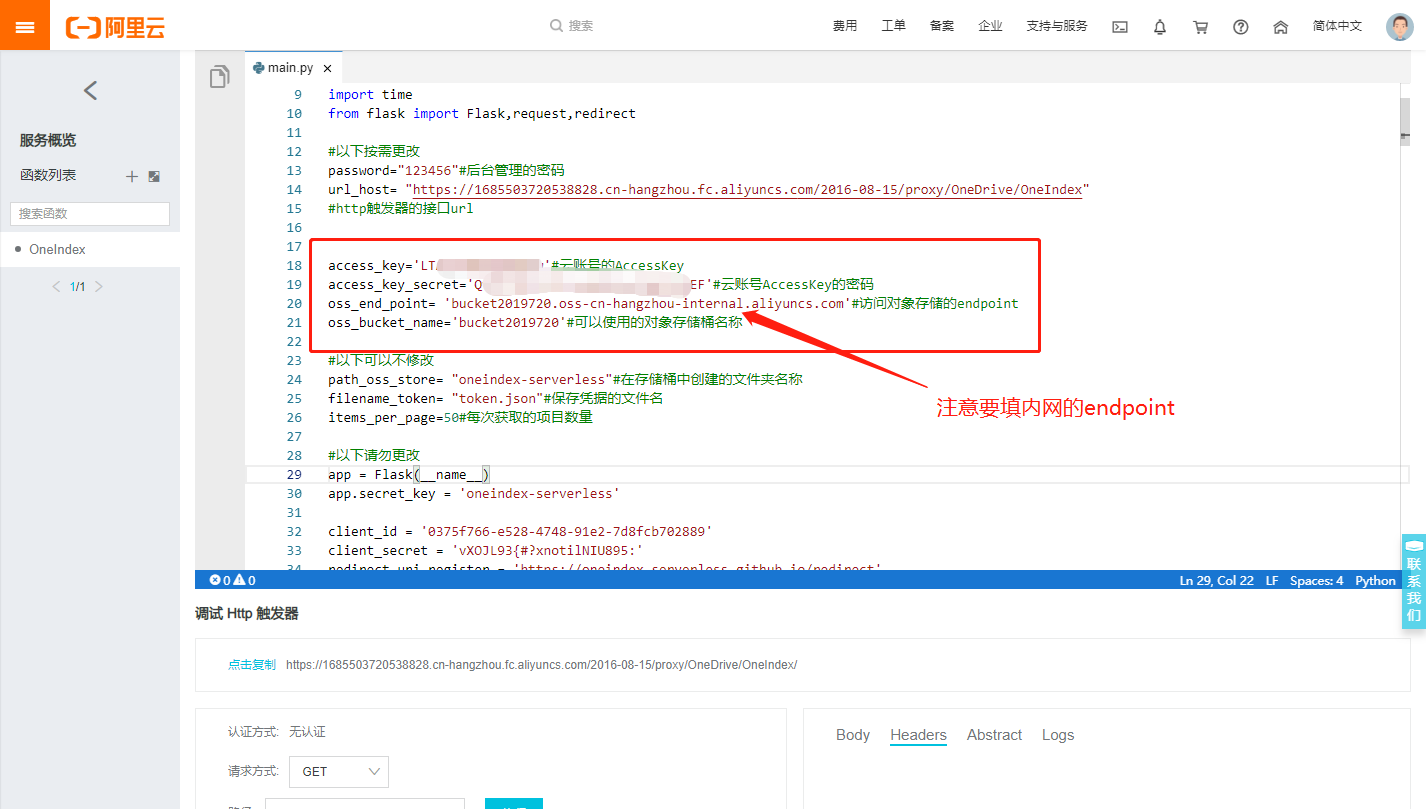This screenshot has height=809, width=1426.
Task: Open the GET request method dropdown
Action: [339, 771]
